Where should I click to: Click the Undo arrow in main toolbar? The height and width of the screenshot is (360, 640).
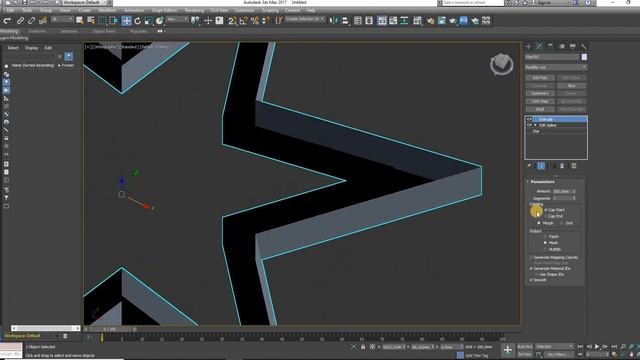pyautogui.click(x=7, y=20)
